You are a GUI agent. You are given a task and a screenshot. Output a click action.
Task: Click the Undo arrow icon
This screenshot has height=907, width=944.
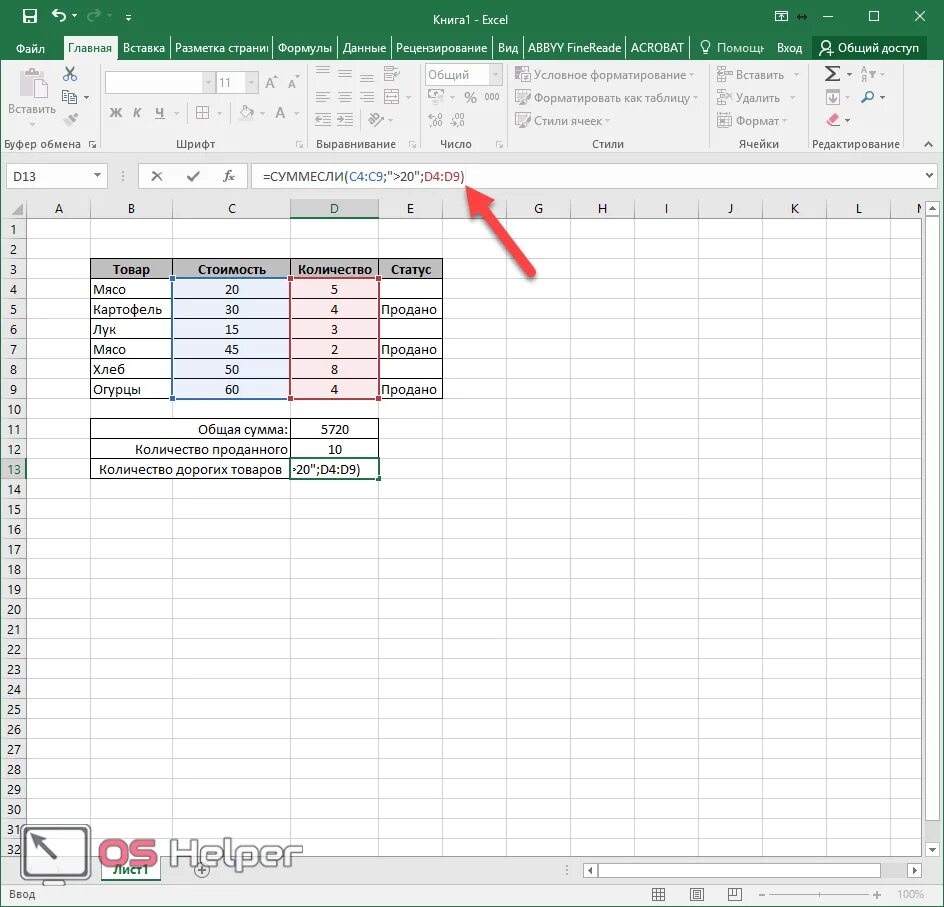[59, 16]
